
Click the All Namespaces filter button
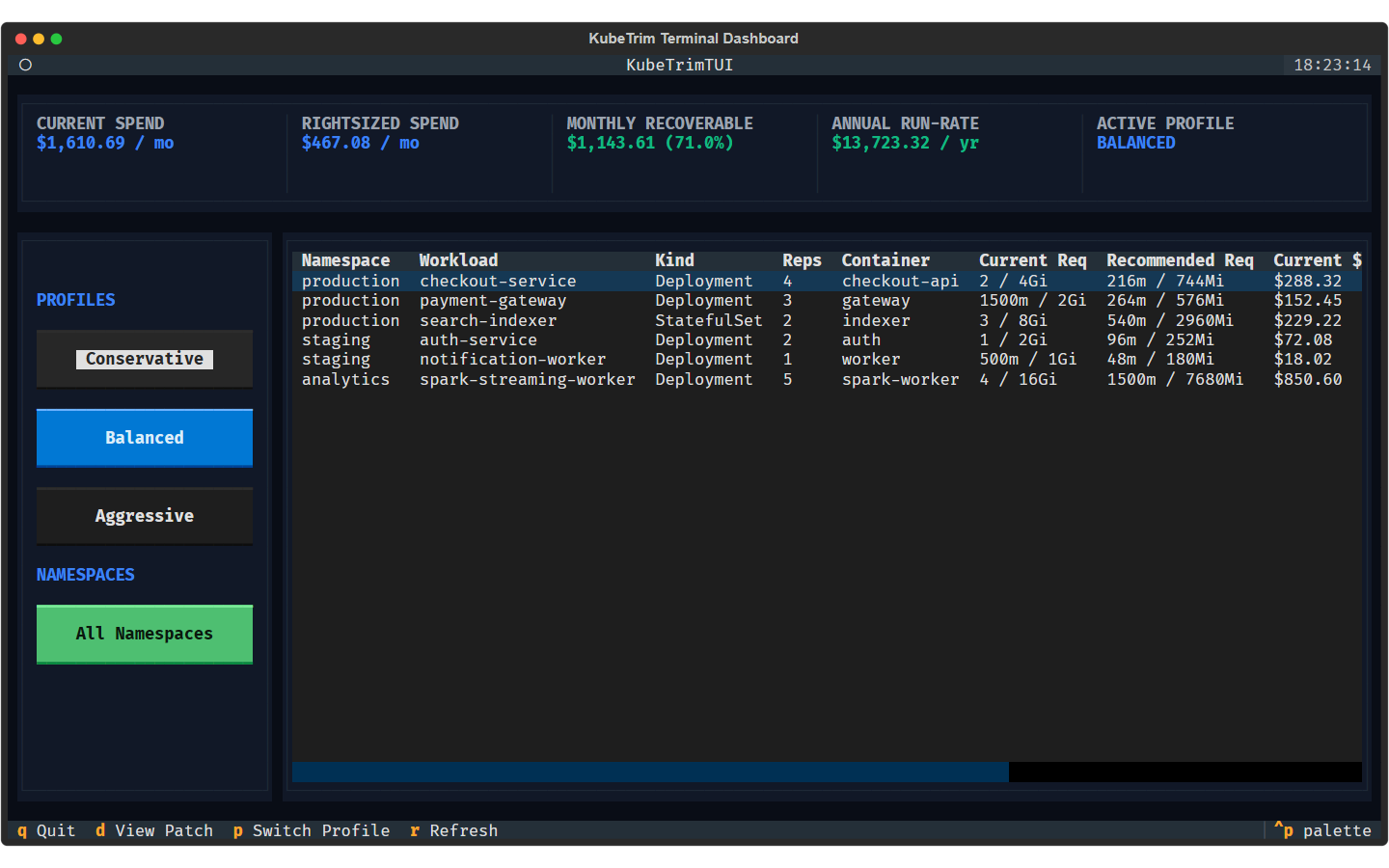pos(145,634)
